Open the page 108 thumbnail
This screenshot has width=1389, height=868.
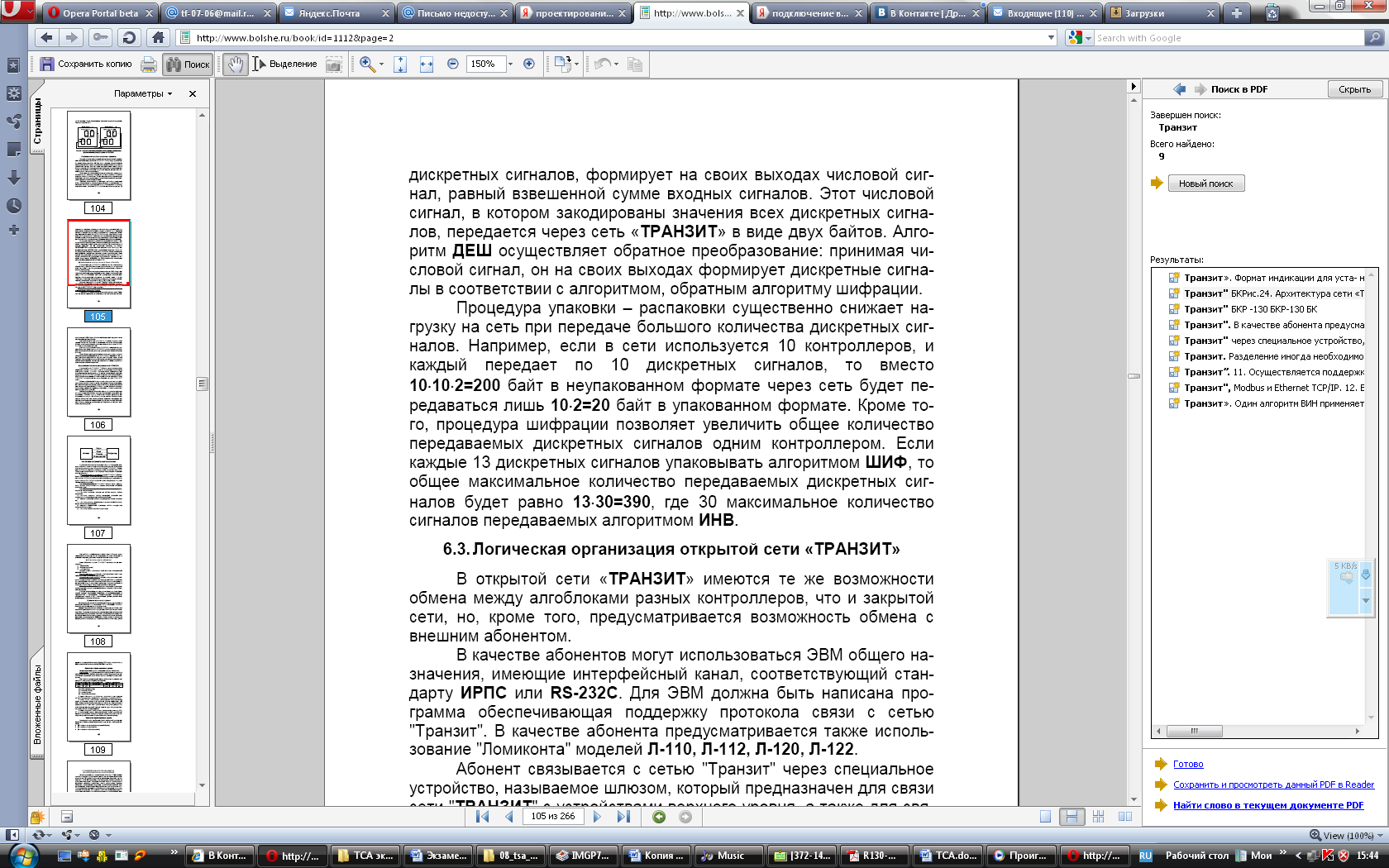tap(98, 589)
